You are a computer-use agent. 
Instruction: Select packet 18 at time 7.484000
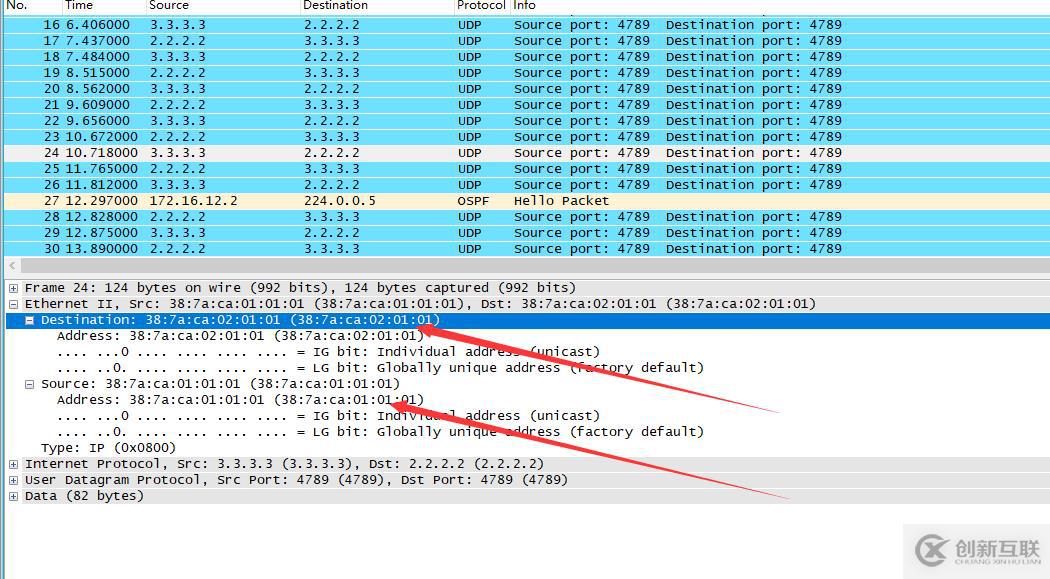(526, 57)
